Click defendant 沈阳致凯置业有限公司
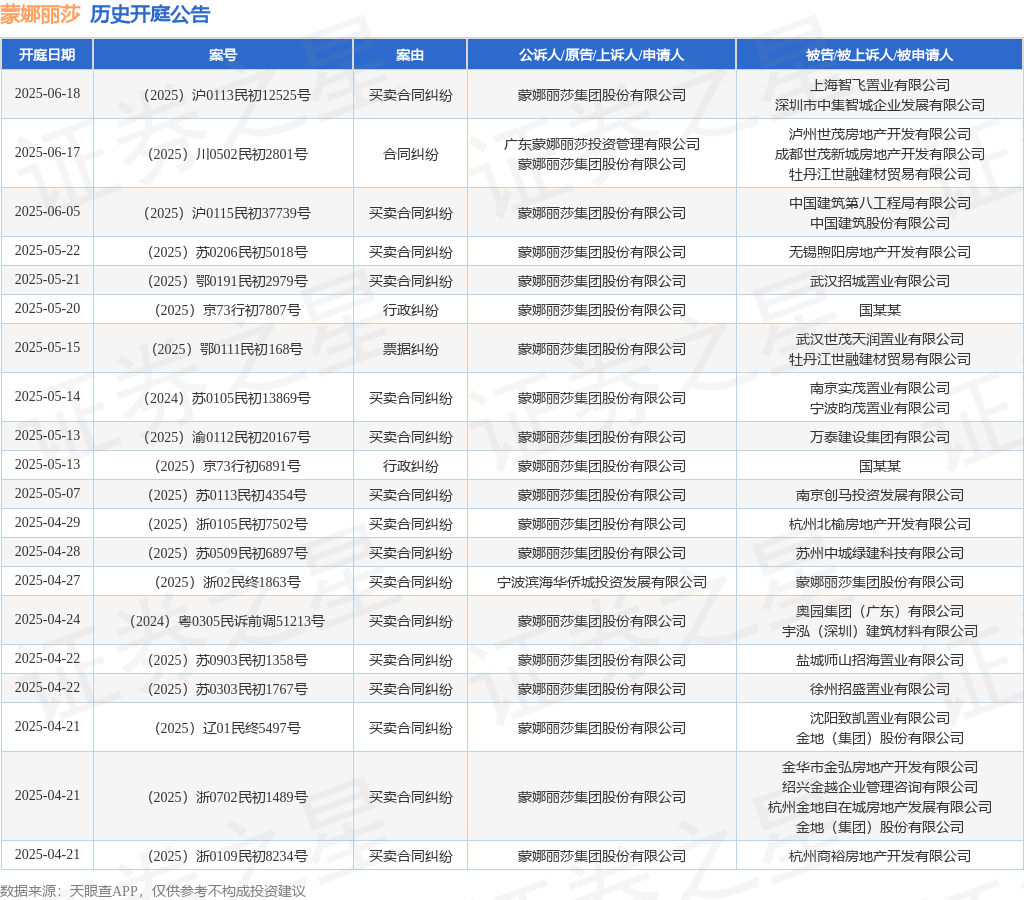 tap(880, 718)
